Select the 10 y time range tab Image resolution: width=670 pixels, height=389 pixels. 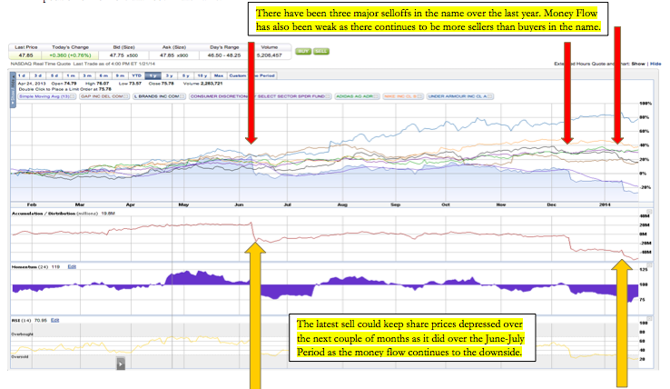202,76
